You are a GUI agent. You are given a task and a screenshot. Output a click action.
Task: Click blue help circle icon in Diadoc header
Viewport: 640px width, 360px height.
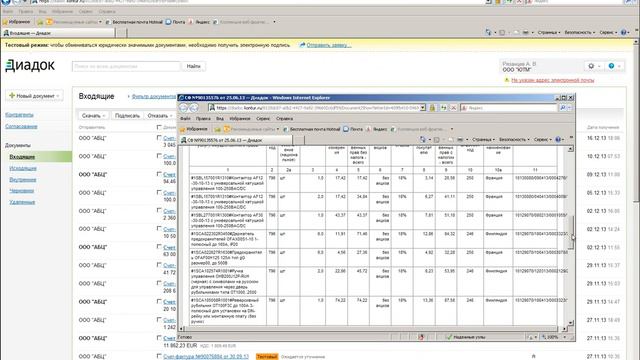pos(611,66)
